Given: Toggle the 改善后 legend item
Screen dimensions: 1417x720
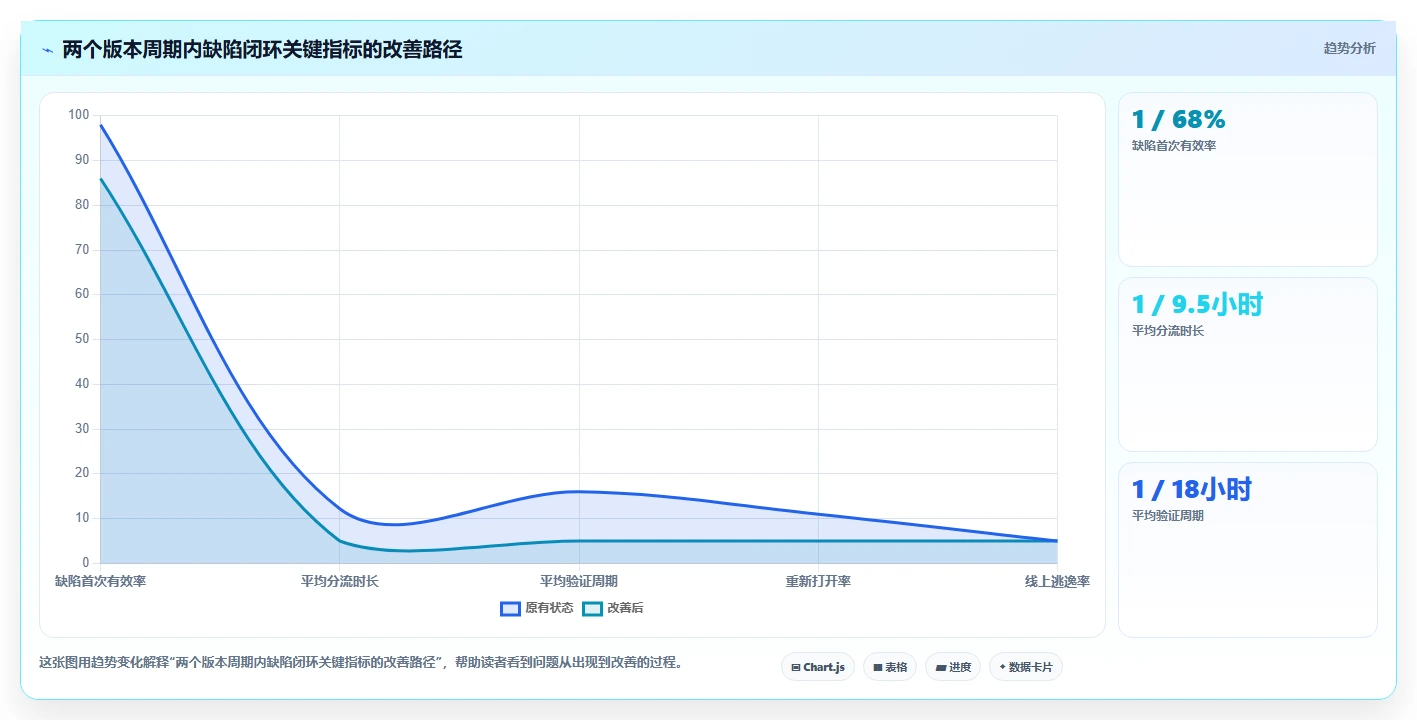Looking at the screenshot, I should click(x=613, y=608).
